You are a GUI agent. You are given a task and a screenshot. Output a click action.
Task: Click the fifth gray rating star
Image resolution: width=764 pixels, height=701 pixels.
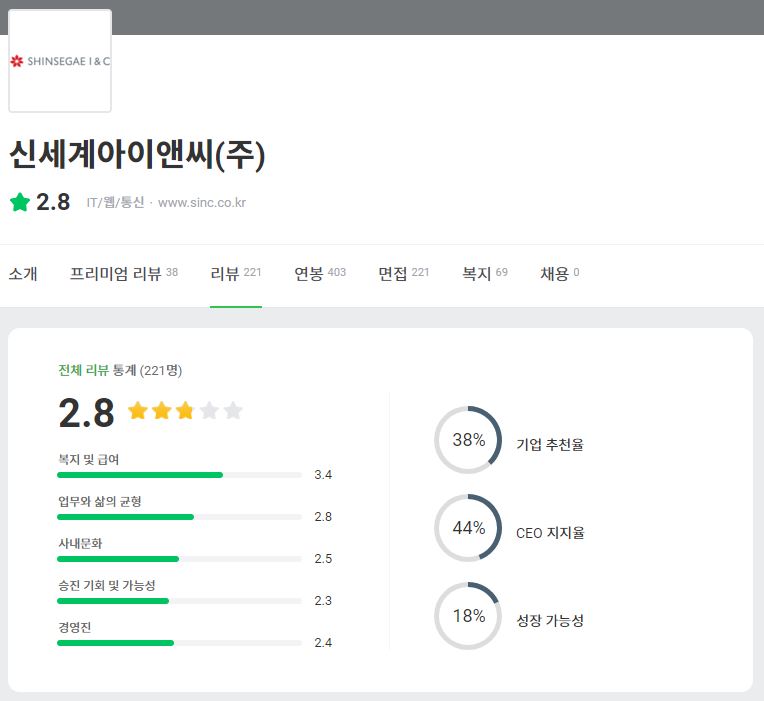(233, 411)
